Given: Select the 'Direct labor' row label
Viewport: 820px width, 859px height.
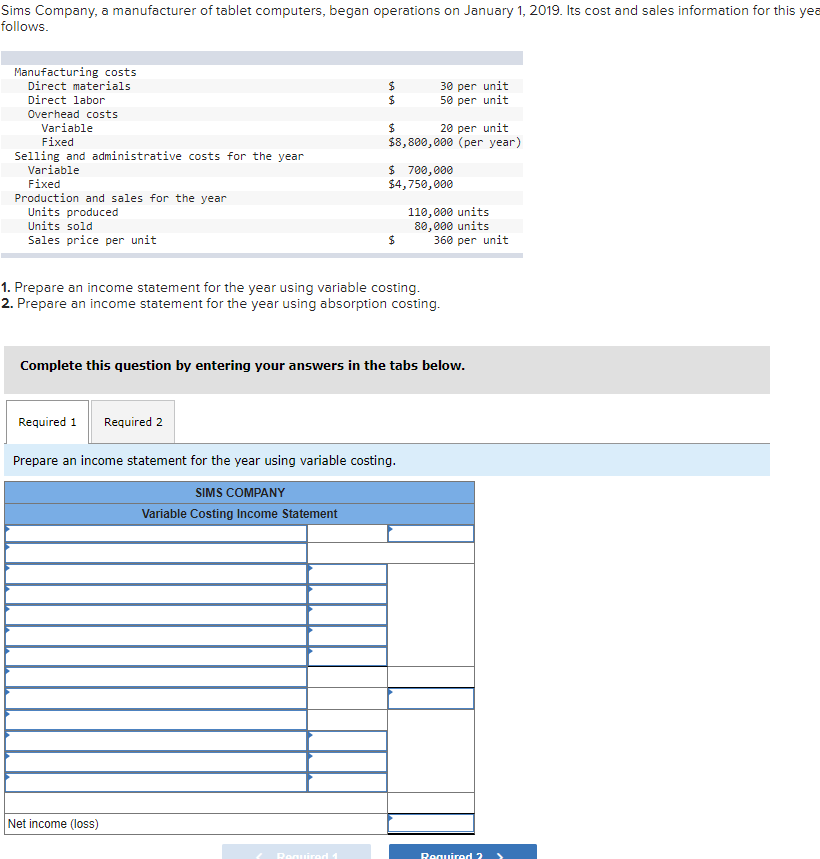Looking at the screenshot, I should coord(66,100).
